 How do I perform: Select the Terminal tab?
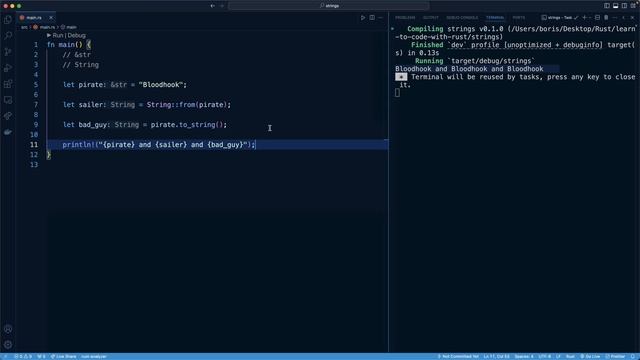(495, 18)
